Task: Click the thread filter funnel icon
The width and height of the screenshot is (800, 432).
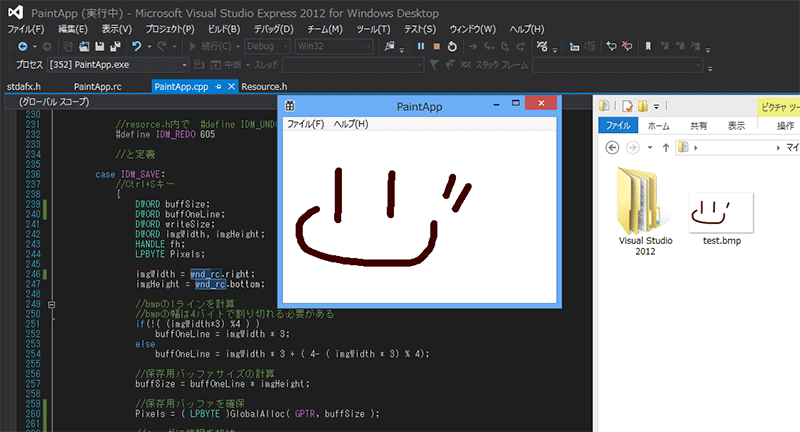Action: pos(434,65)
